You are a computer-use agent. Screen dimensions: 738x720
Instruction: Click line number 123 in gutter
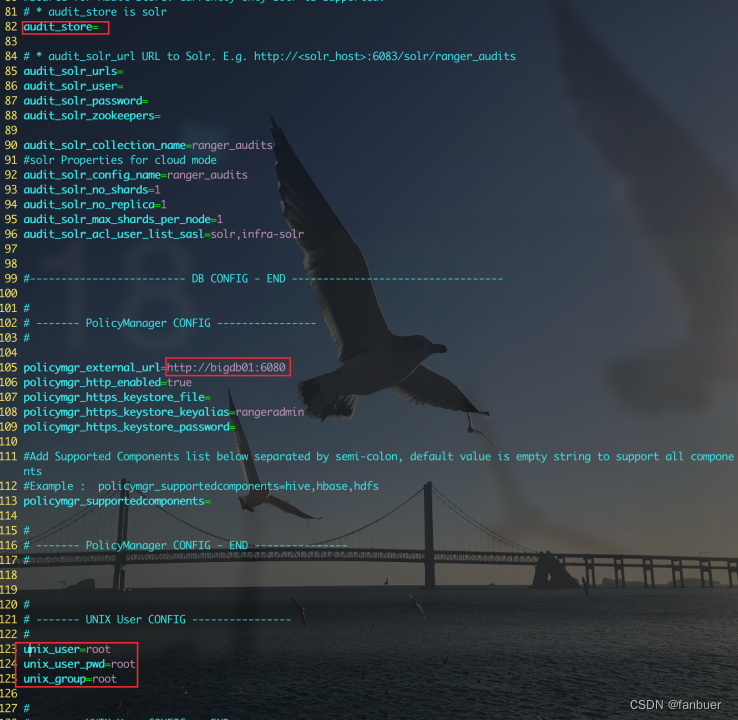tap(8, 649)
